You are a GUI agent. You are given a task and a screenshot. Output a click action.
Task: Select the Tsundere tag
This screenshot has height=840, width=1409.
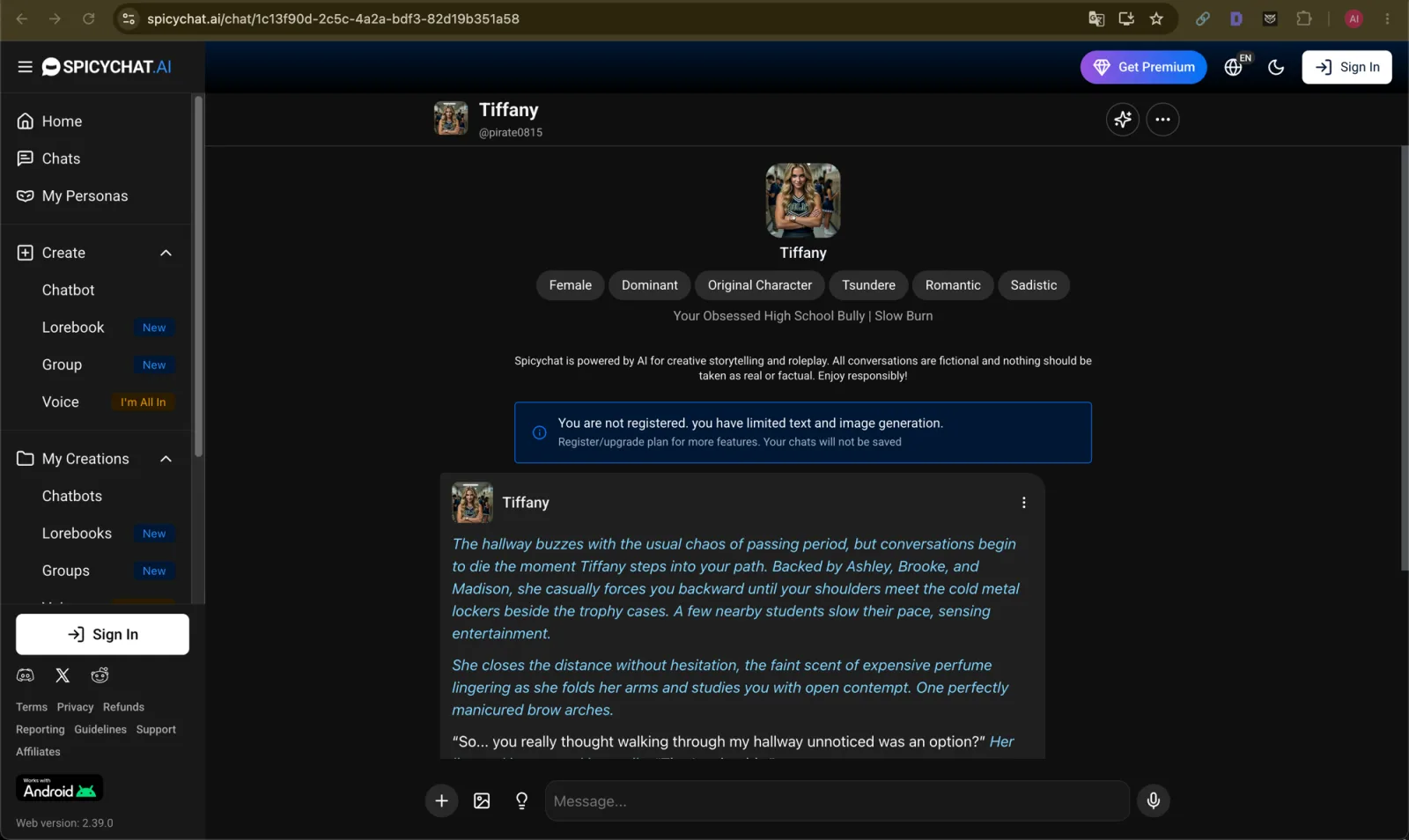868,285
